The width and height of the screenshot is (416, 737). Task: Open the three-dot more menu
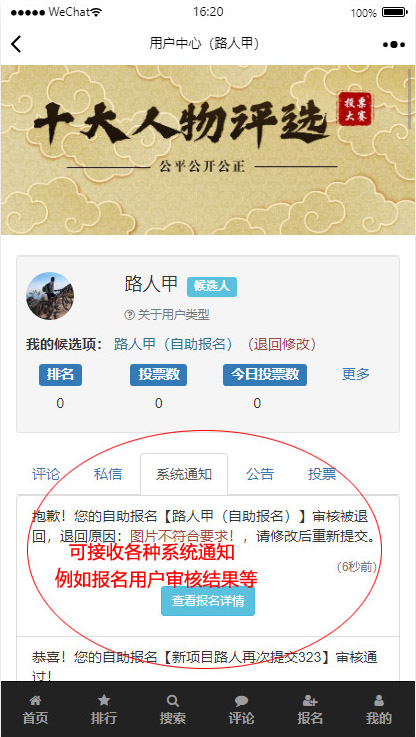point(394,45)
